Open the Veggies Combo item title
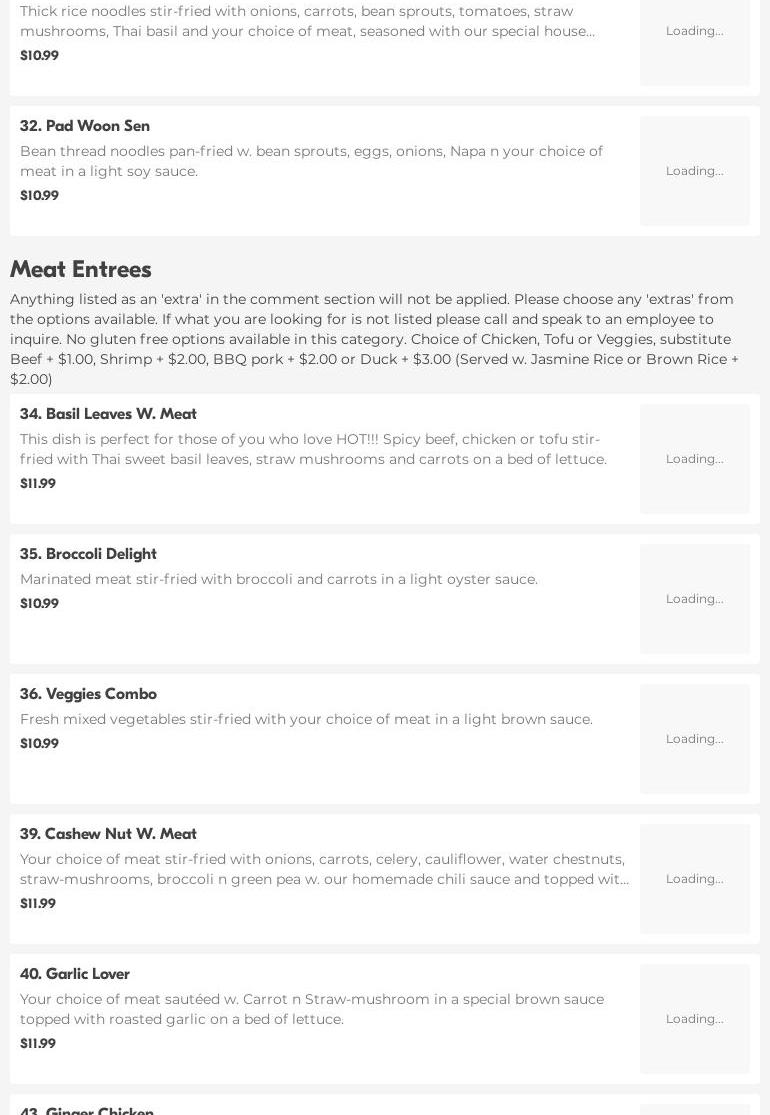The image size is (770, 1115). pyautogui.click(x=88, y=694)
